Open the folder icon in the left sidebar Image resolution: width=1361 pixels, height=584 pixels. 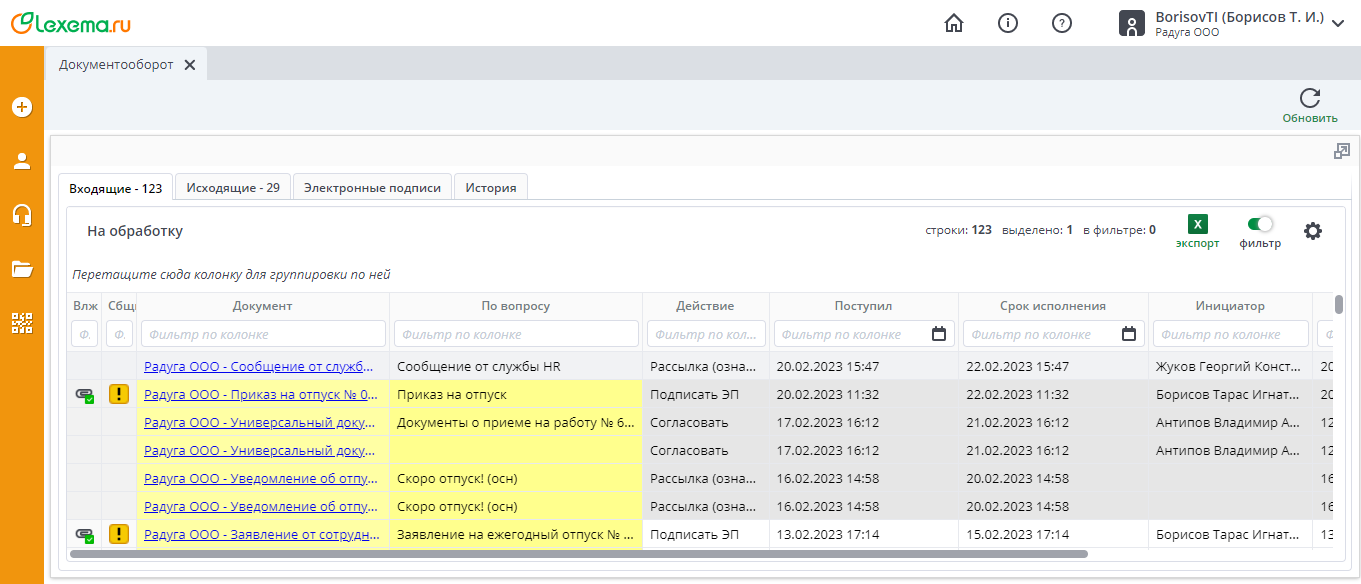point(22,268)
